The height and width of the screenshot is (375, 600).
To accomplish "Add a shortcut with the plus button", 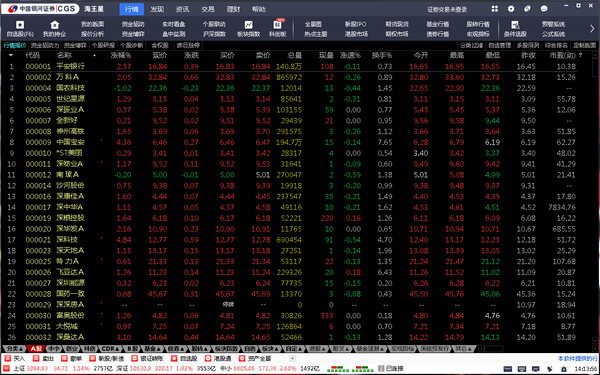I will point(292,359).
